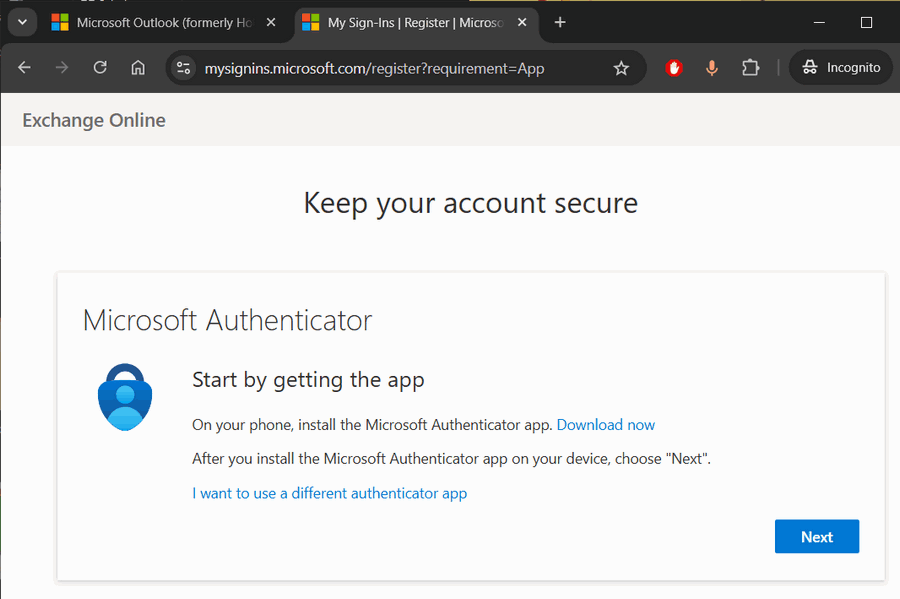Viewport: 900px width, 599px height.
Task: Click the orange microphone extension icon
Action: (x=712, y=68)
